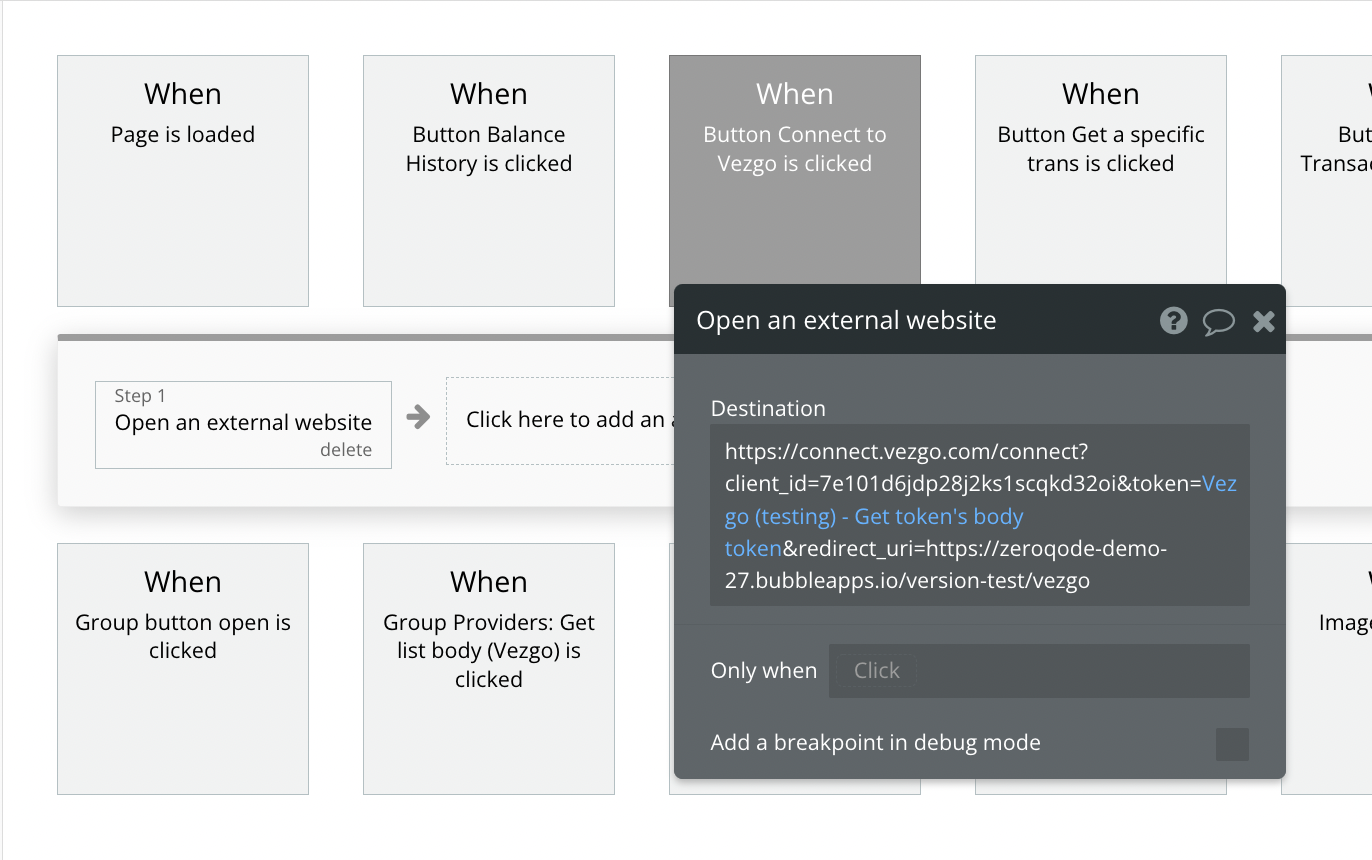Select Step 1 Open an external website

point(243,422)
